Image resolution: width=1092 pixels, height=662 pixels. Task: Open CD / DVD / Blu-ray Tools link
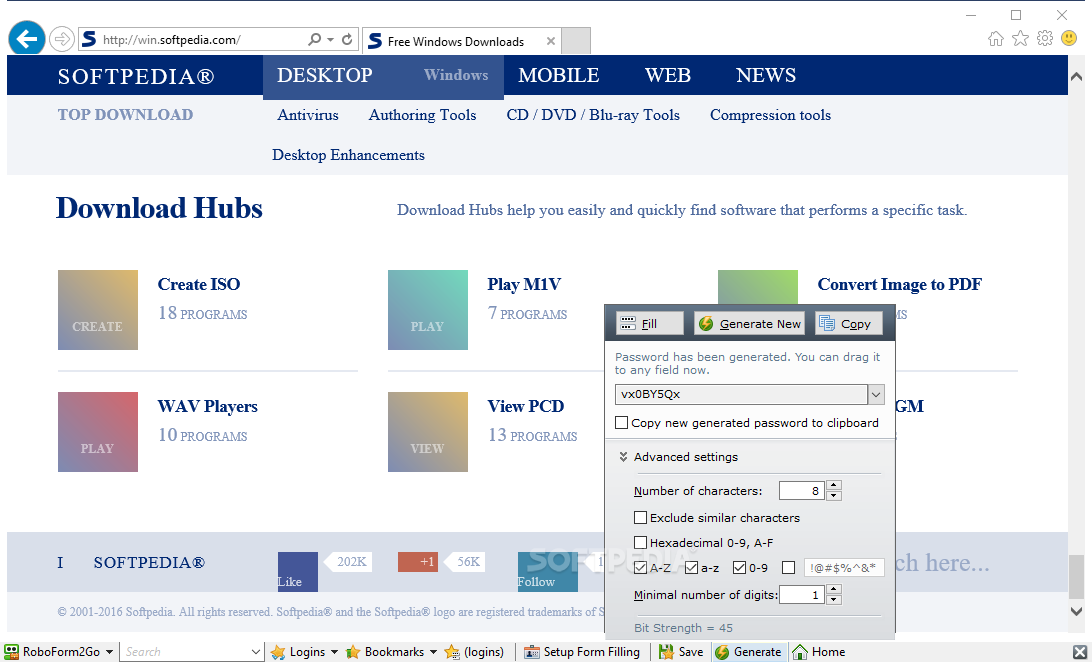point(593,116)
